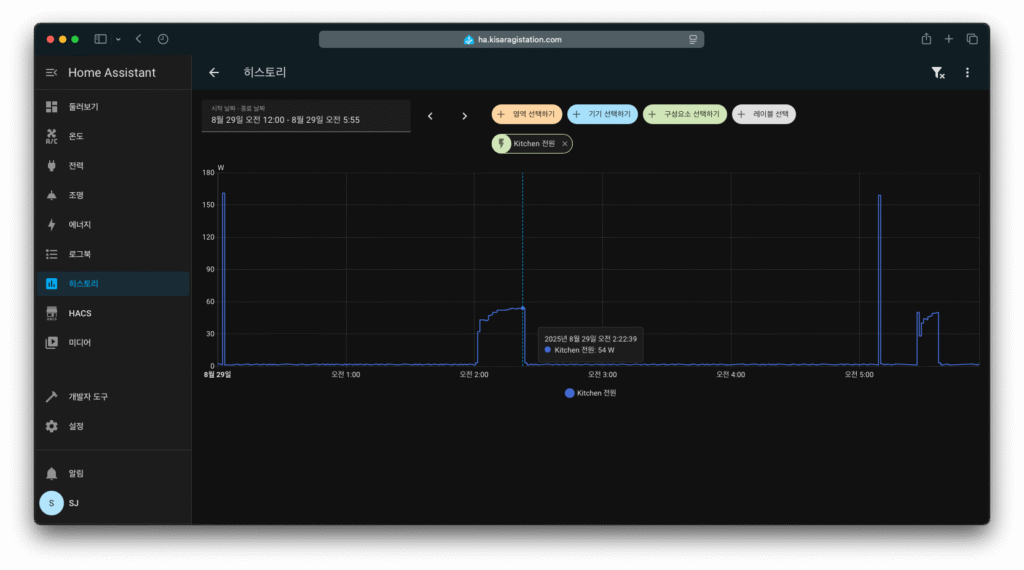This screenshot has width=1024, height=570.
Task: Click the back arrow next to 히스토리
Action: coord(214,73)
